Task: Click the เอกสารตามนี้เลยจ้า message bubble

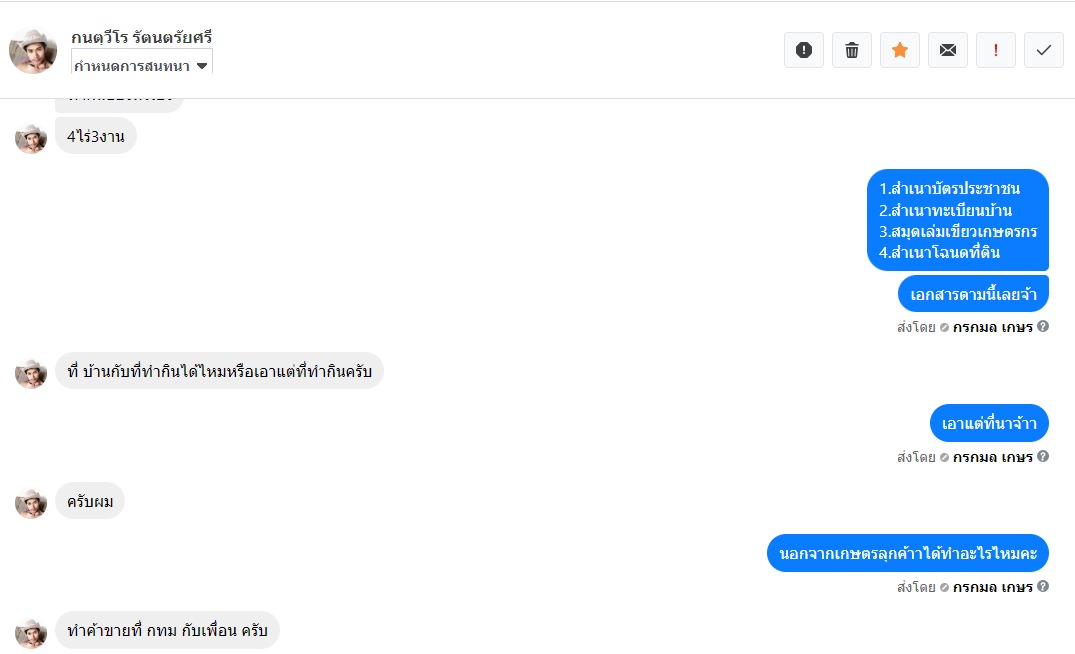Action: coord(972,294)
